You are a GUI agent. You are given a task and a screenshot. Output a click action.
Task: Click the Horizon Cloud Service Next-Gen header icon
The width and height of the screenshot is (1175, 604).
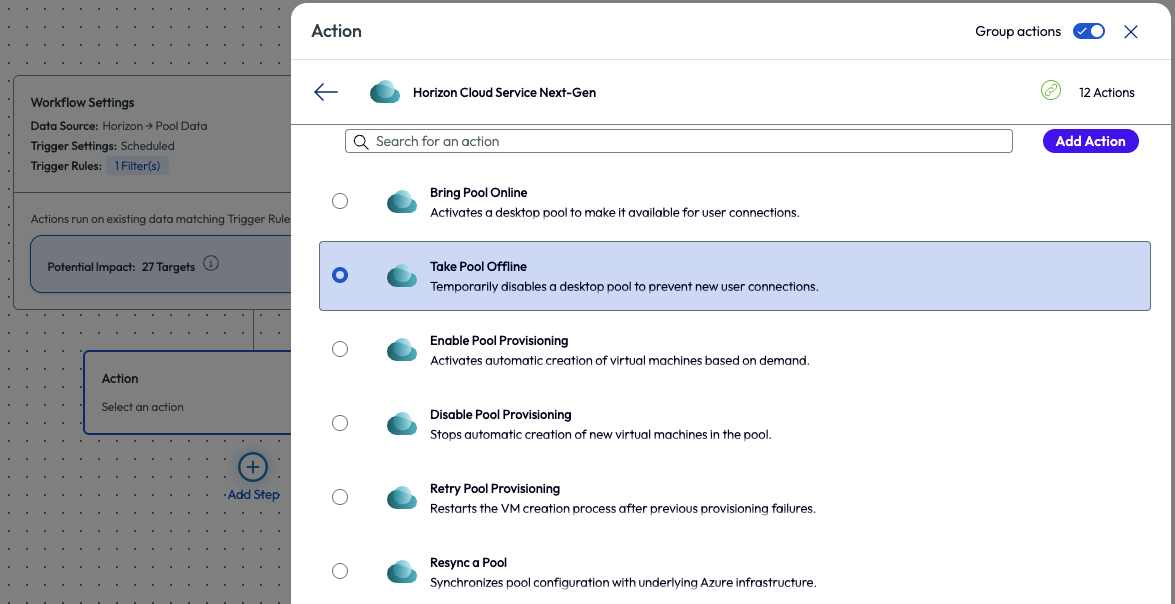pyautogui.click(x=385, y=91)
